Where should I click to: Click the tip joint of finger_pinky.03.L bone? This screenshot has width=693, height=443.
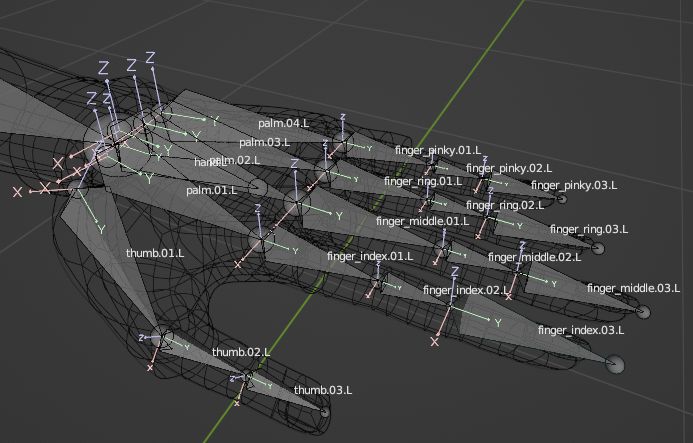pyautogui.click(x=562, y=199)
